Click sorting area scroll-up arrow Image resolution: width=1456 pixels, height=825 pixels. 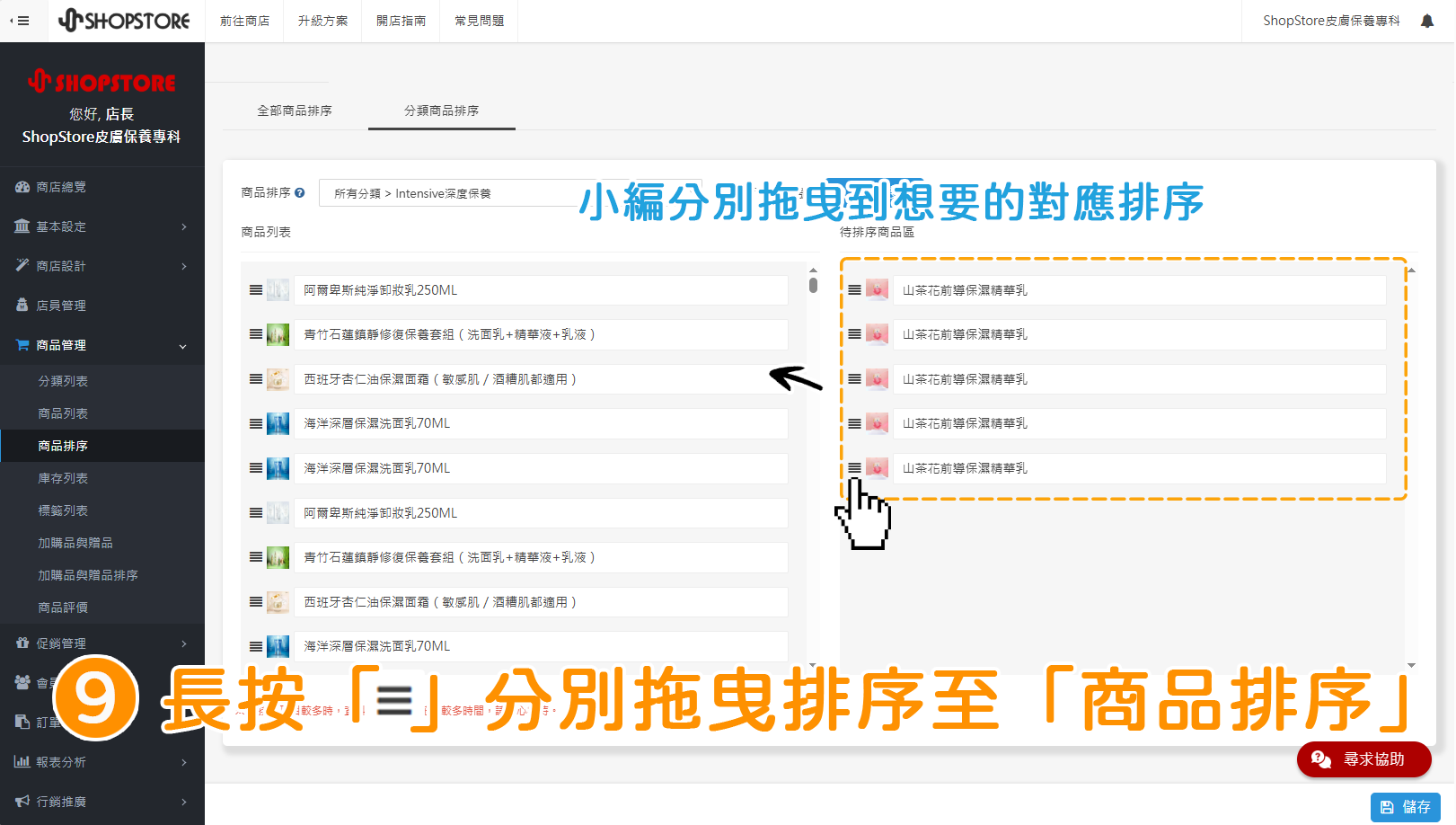click(1412, 270)
